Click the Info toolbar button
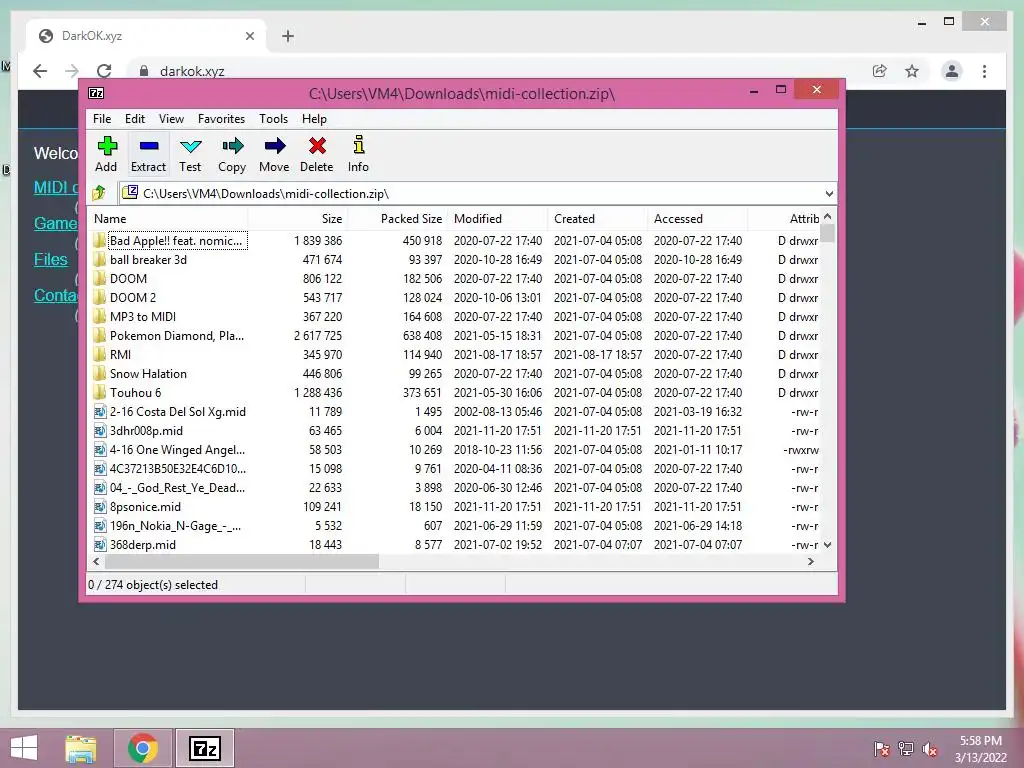The height and width of the screenshot is (768, 1024). coord(358,154)
